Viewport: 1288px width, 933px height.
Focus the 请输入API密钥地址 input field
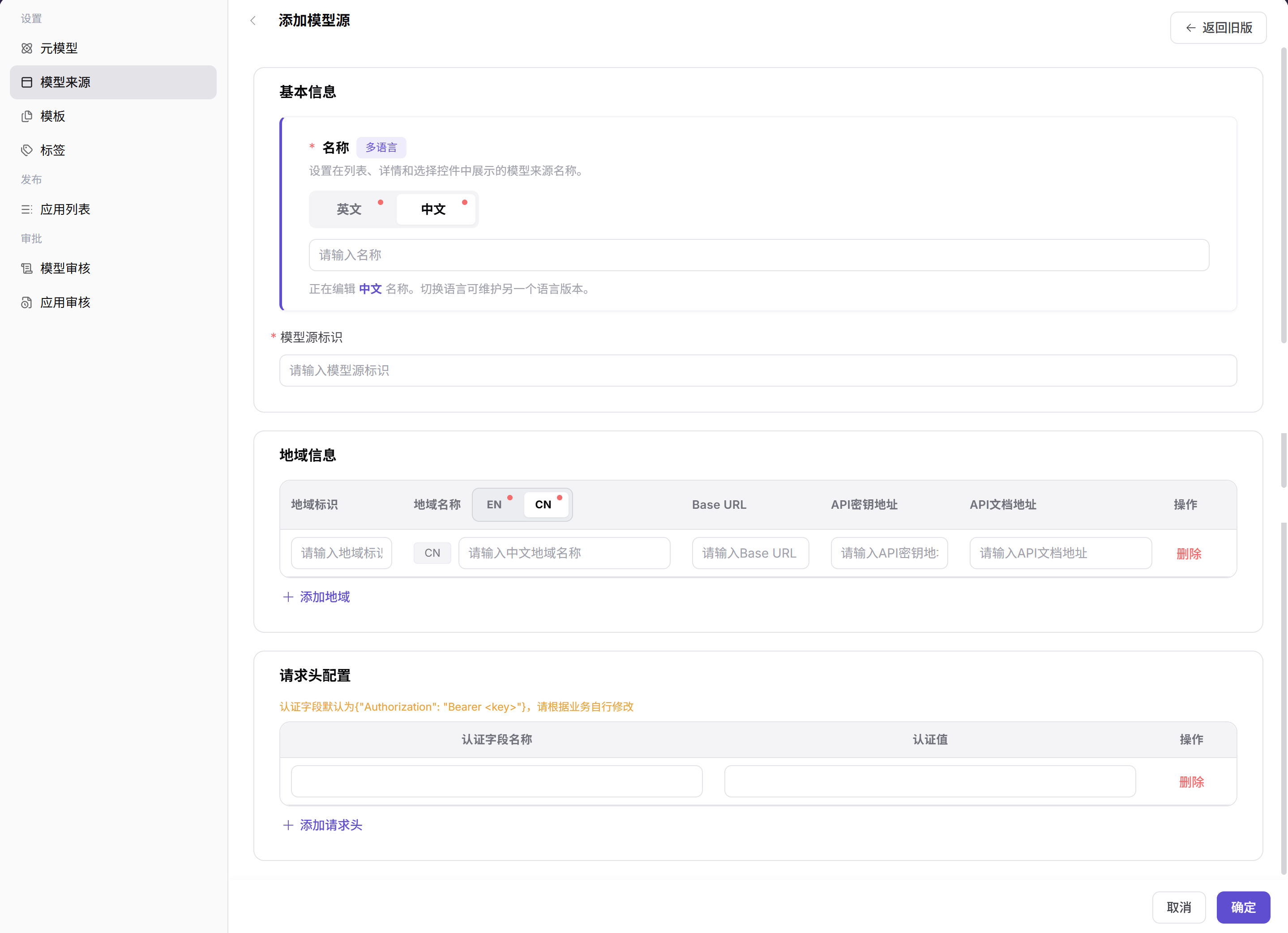pos(889,554)
